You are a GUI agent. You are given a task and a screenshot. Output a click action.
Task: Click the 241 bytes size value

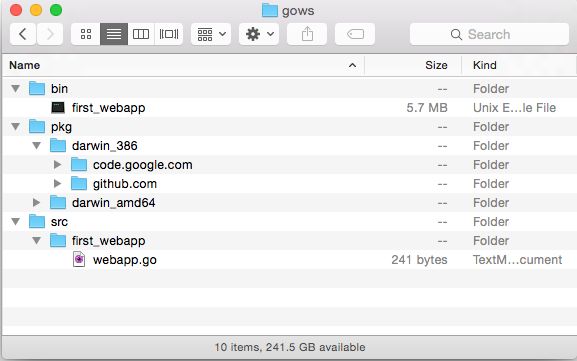419,260
